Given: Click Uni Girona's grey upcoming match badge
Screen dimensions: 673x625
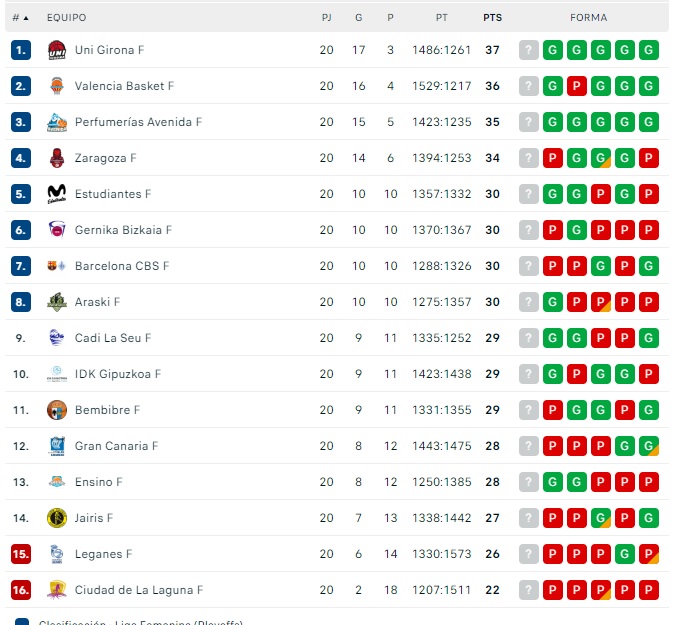Looking at the screenshot, I should (529, 50).
